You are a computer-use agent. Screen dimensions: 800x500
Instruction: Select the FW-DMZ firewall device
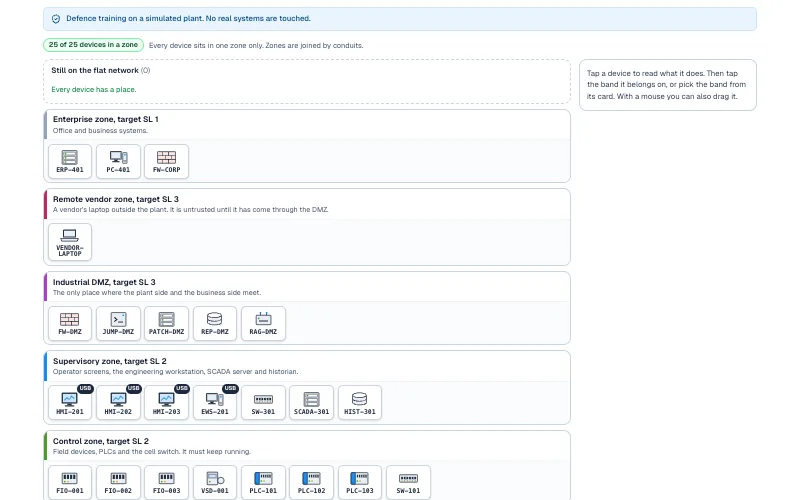coord(70,323)
